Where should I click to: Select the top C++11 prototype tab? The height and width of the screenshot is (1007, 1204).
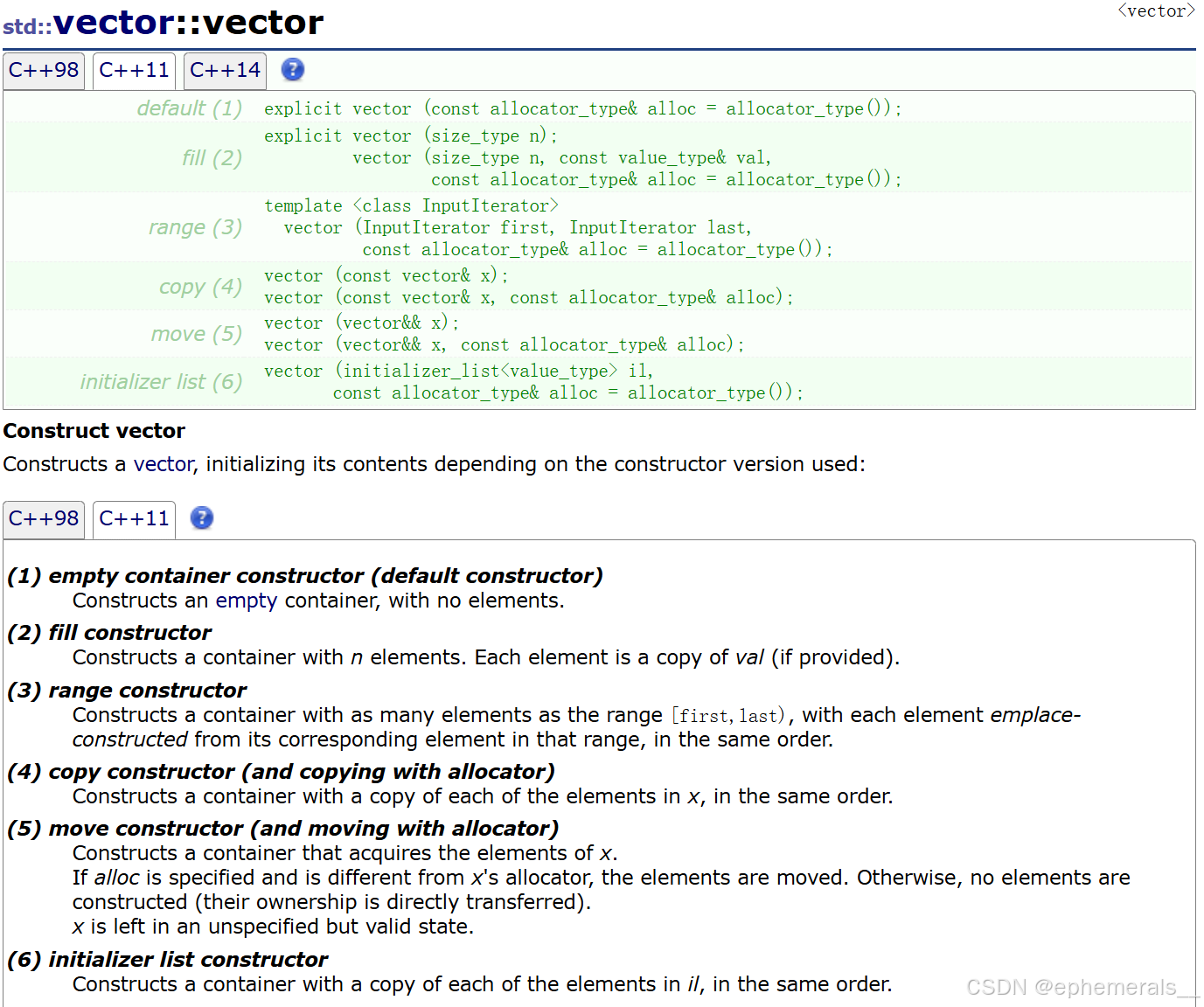point(134,70)
